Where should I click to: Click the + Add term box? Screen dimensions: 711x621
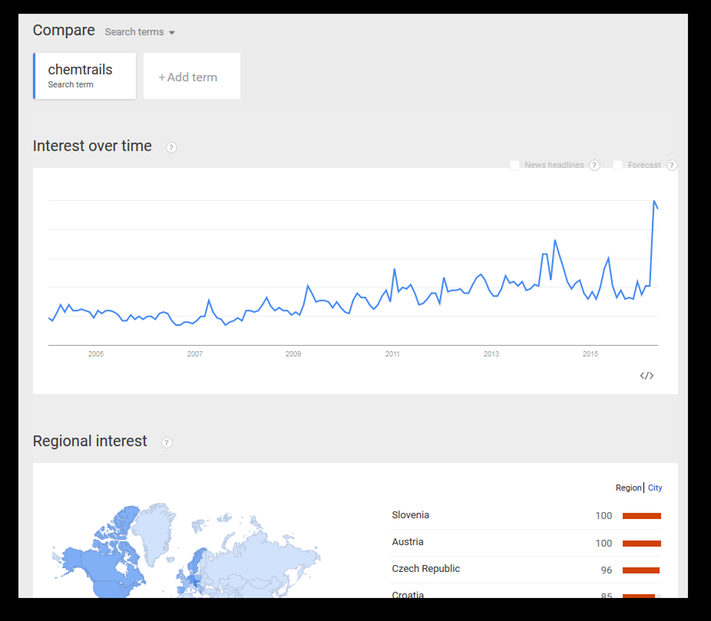[191, 77]
